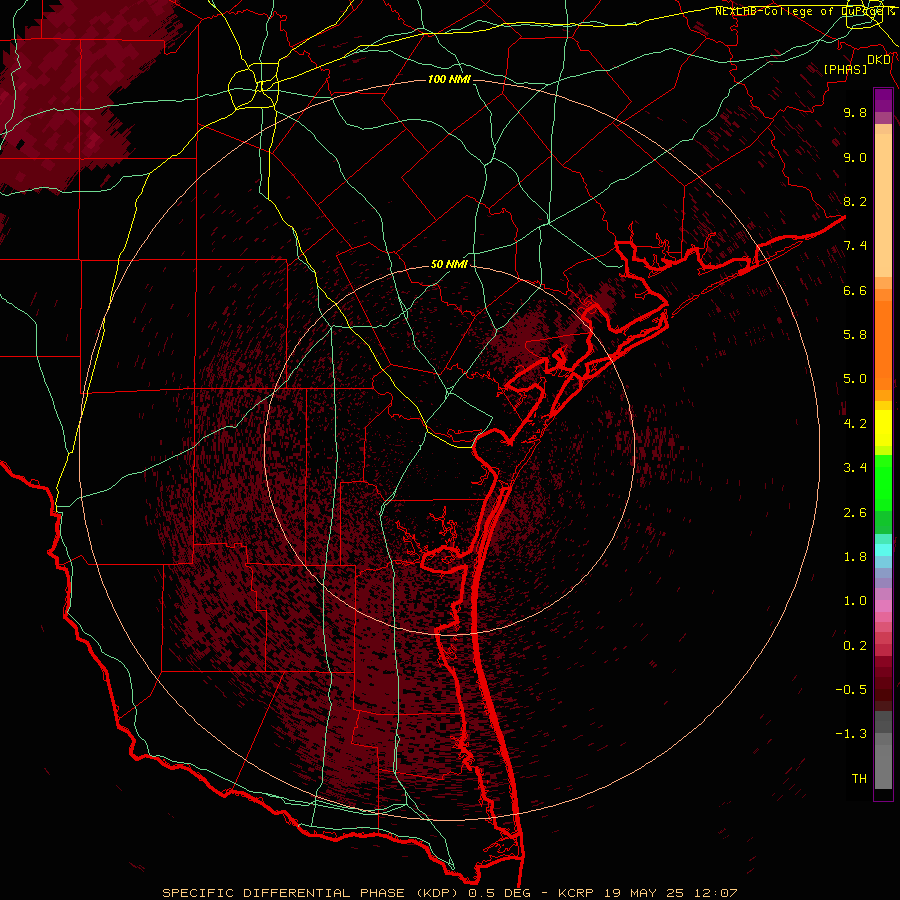The height and width of the screenshot is (900, 900).
Task: Select the 5.0 value on the color scale
Action: (x=855, y=379)
